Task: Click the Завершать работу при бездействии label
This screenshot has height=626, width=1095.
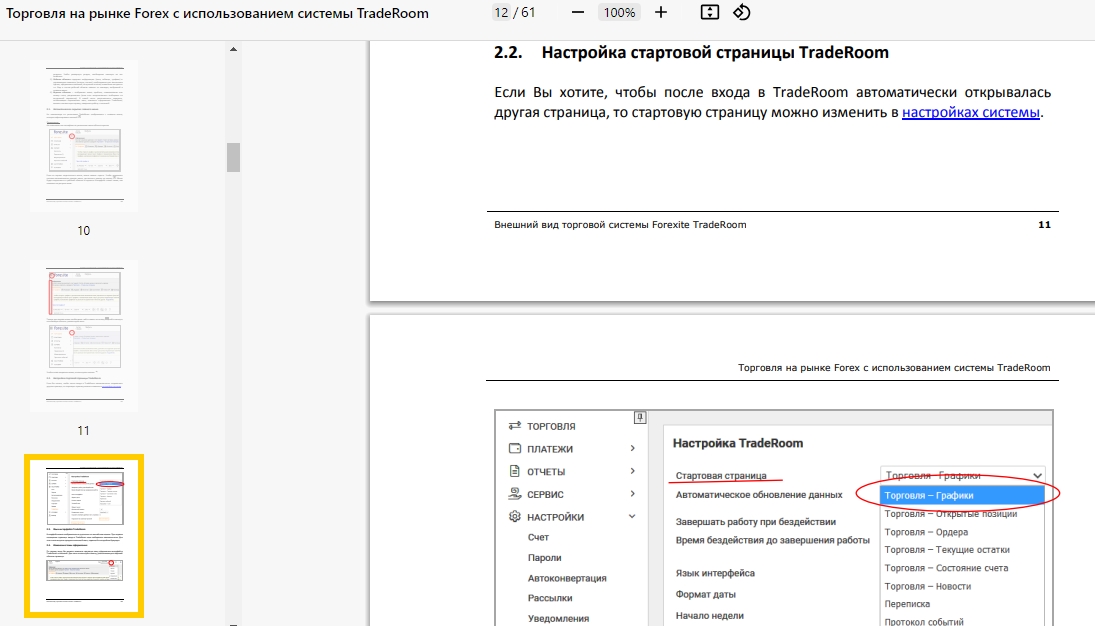Action: pyautogui.click(x=756, y=522)
